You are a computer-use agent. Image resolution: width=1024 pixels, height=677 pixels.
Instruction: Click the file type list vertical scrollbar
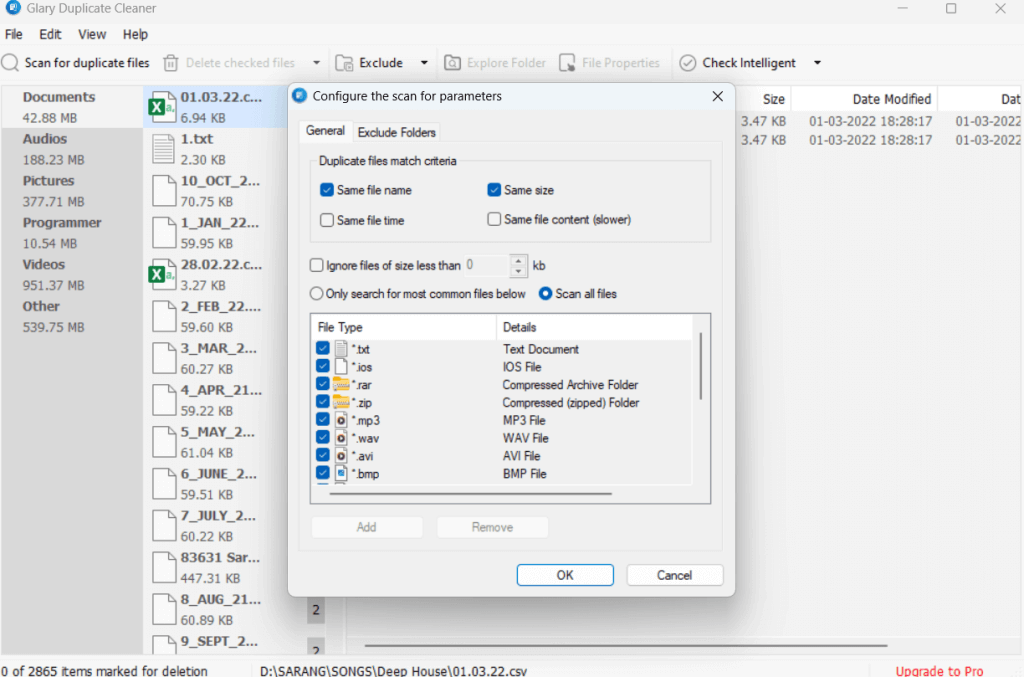[x=701, y=366]
